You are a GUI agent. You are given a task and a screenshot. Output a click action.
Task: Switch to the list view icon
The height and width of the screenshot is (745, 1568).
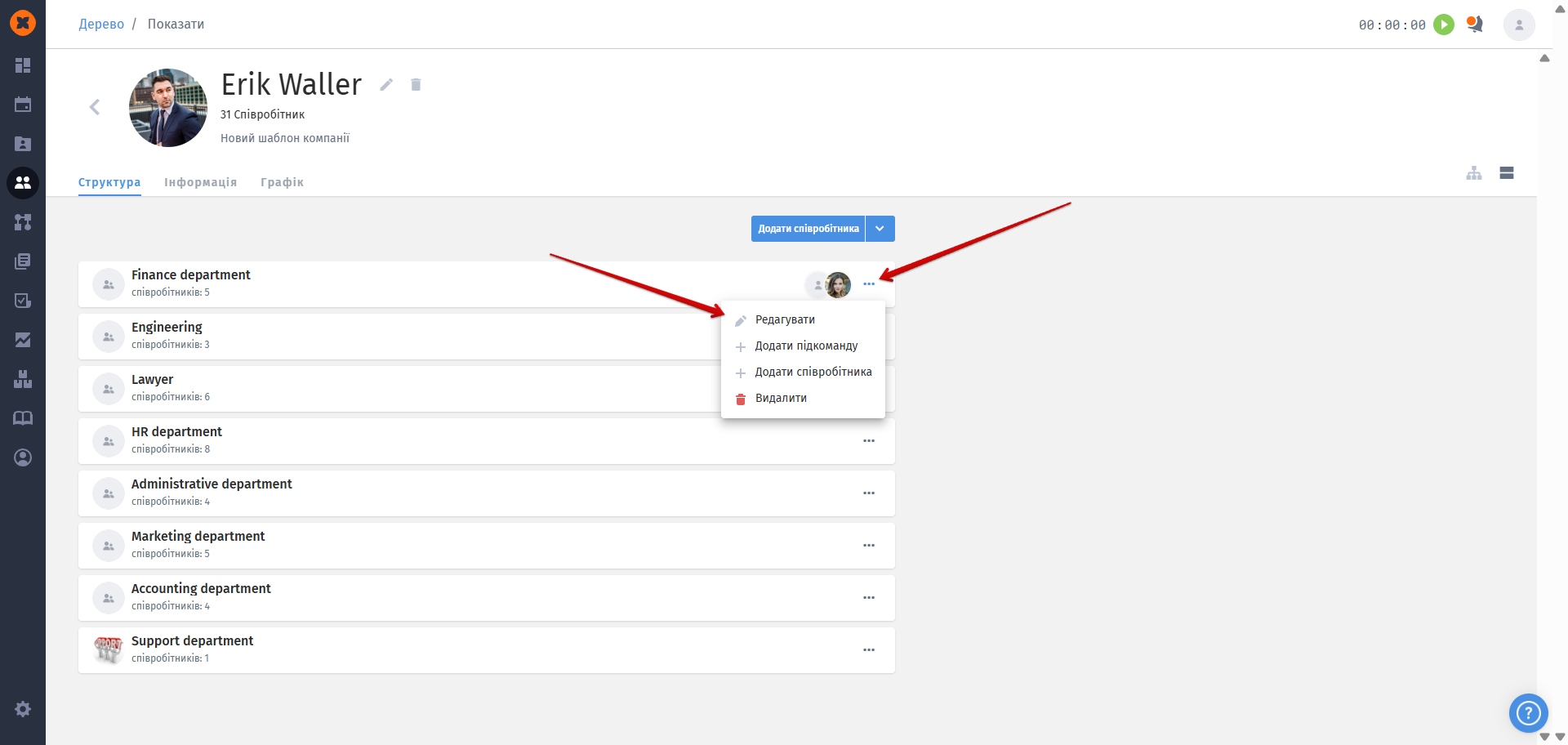coord(1507,173)
